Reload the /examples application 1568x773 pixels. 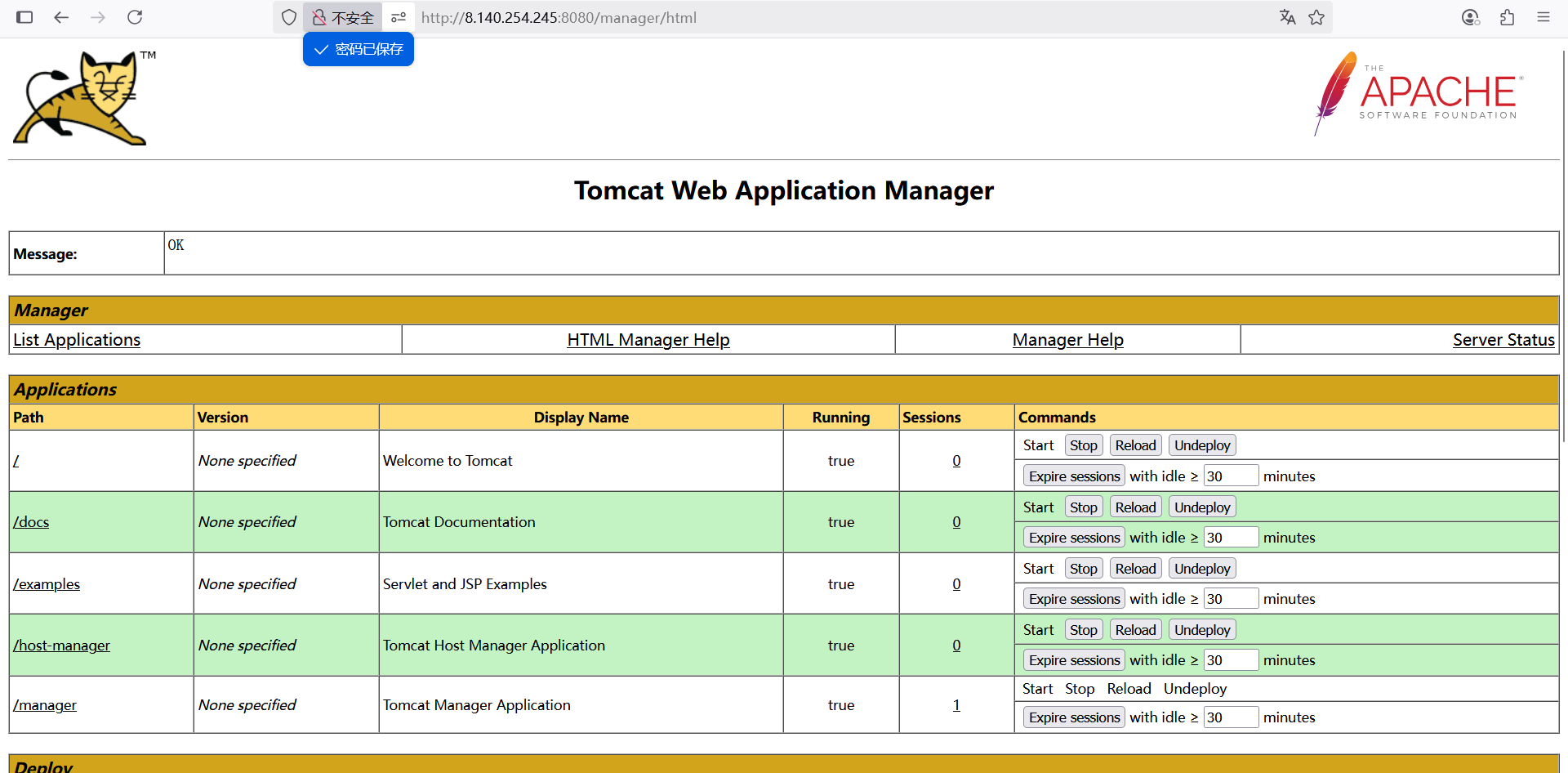coord(1136,569)
